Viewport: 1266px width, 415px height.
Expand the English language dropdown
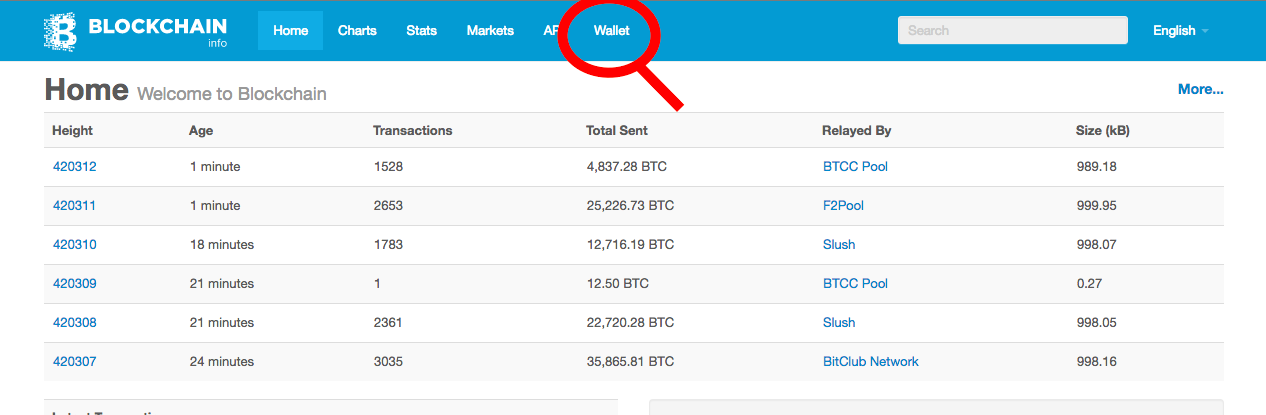[x=1180, y=30]
